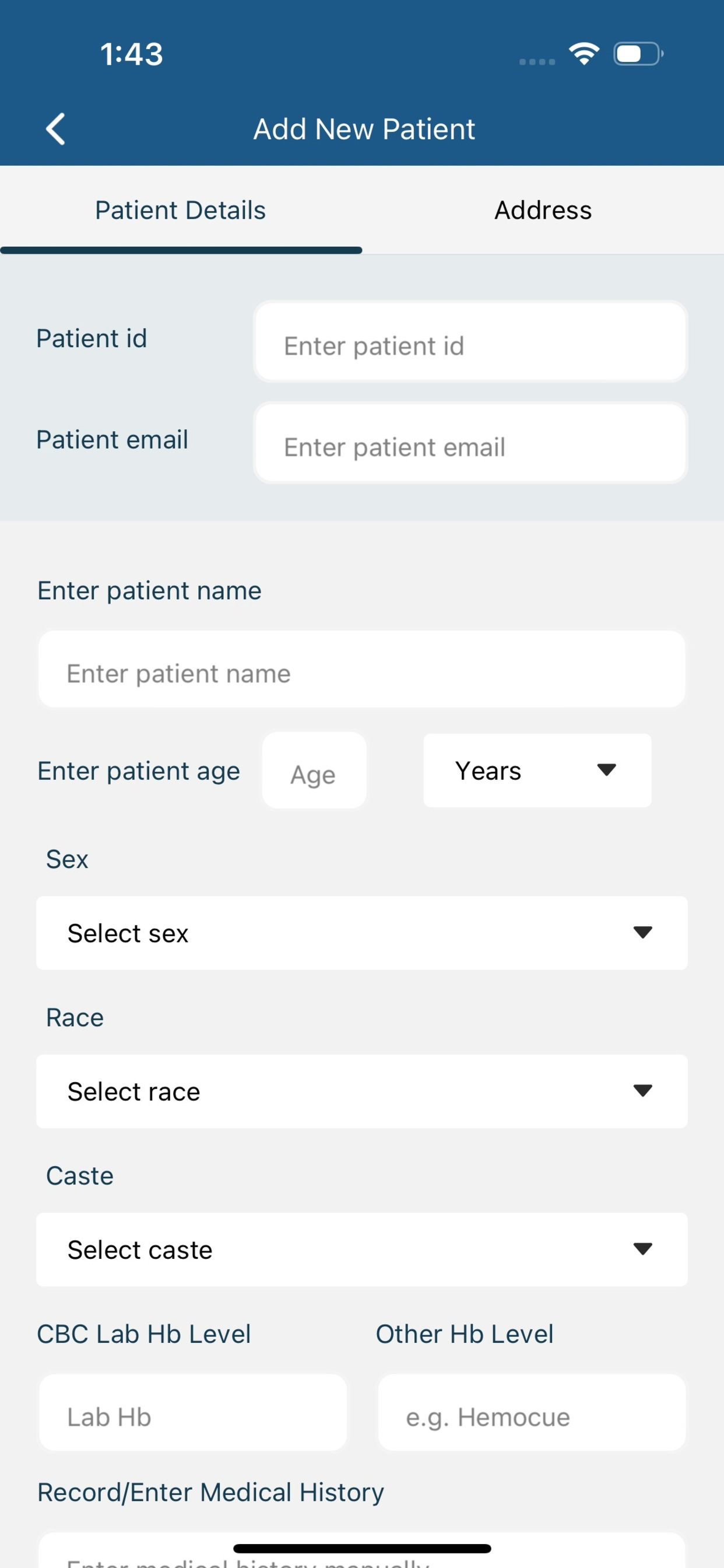This screenshot has height=1568, width=724.
Task: Click the Select race arrow icon
Action: tap(642, 1090)
